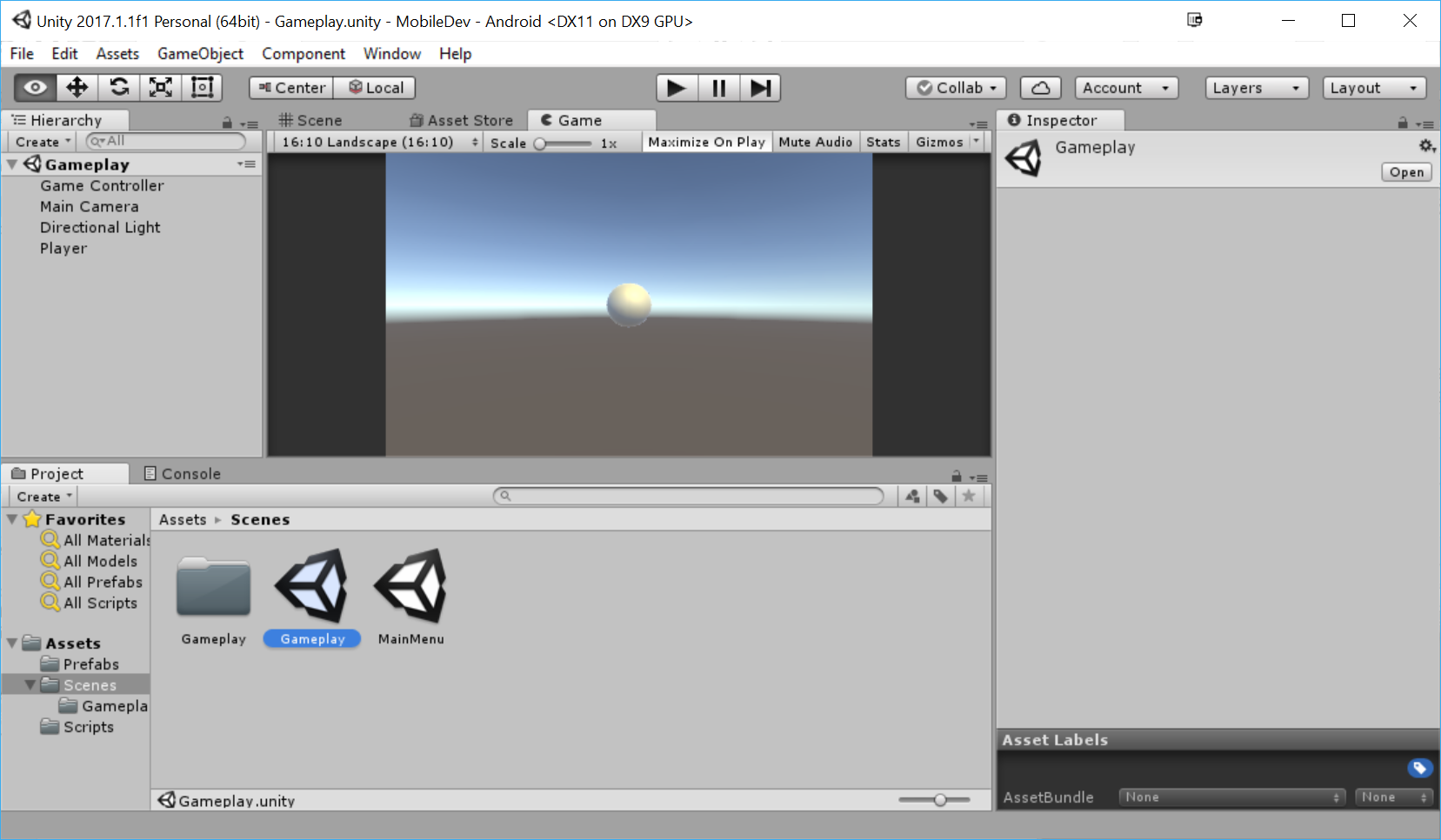1441x840 pixels.
Task: Open Hierarchy panel context menu
Action: click(250, 124)
